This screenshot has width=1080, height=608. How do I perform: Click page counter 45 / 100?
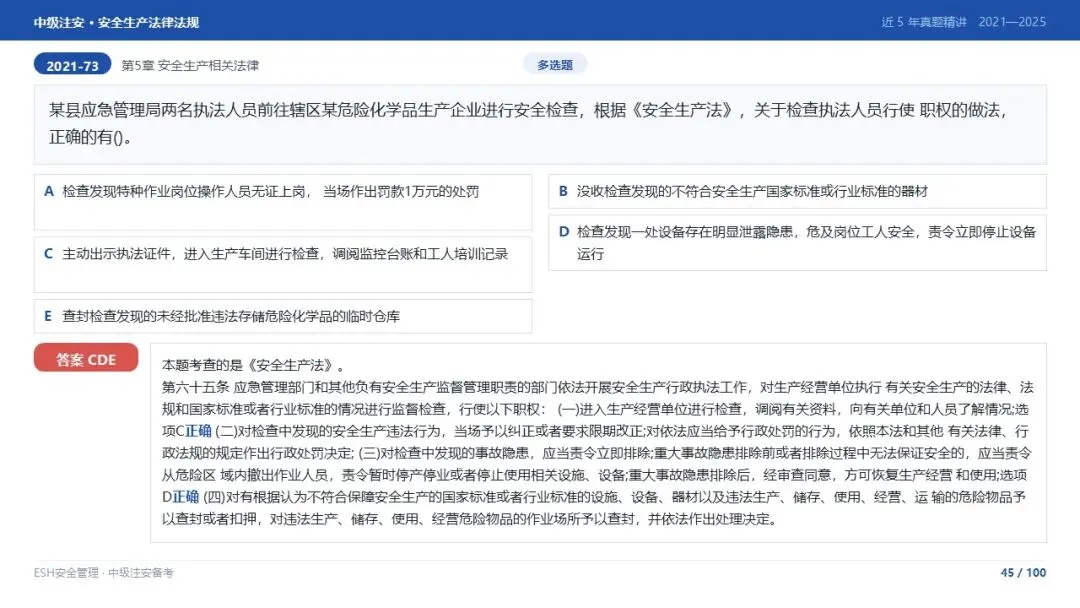pyautogui.click(x=1024, y=573)
